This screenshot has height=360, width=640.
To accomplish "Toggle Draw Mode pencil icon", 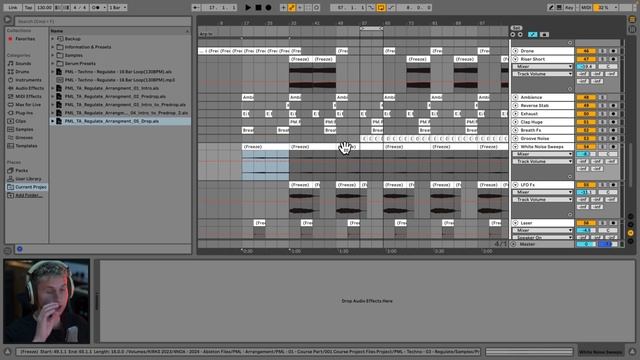I will (551, 7).
